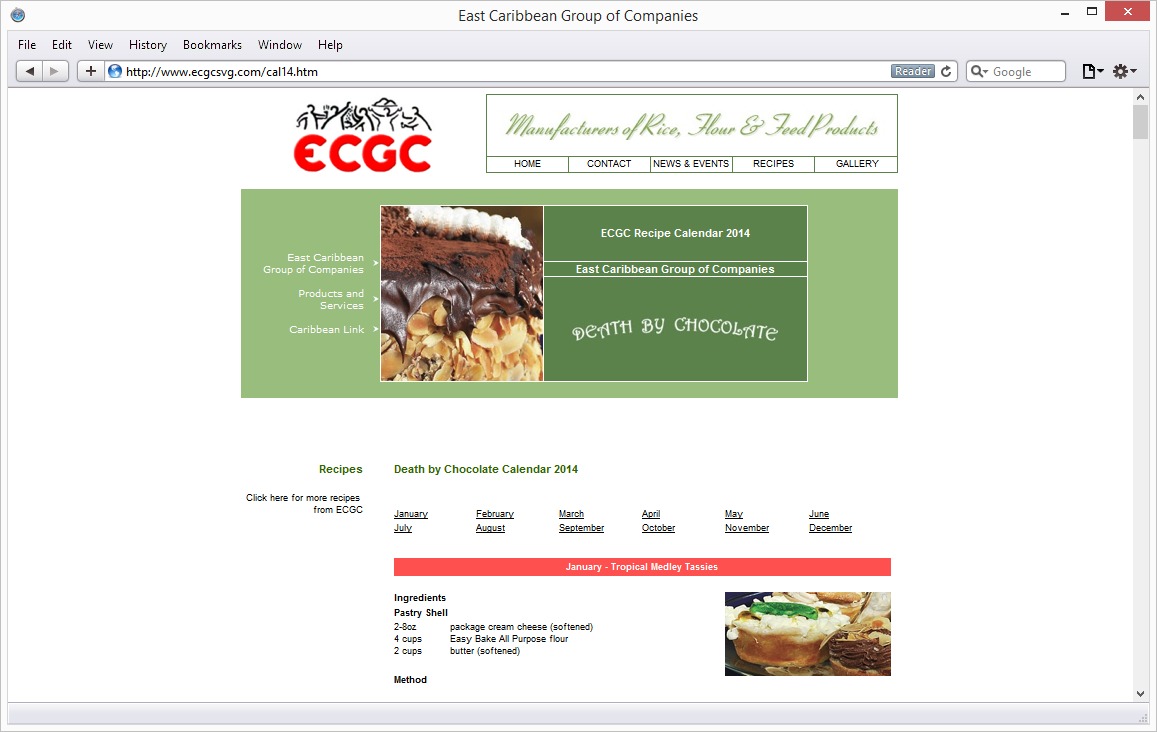Click the 'Death by Chocolate Calendar 2014' heading
The height and width of the screenshot is (732, 1157).
[x=486, y=469]
